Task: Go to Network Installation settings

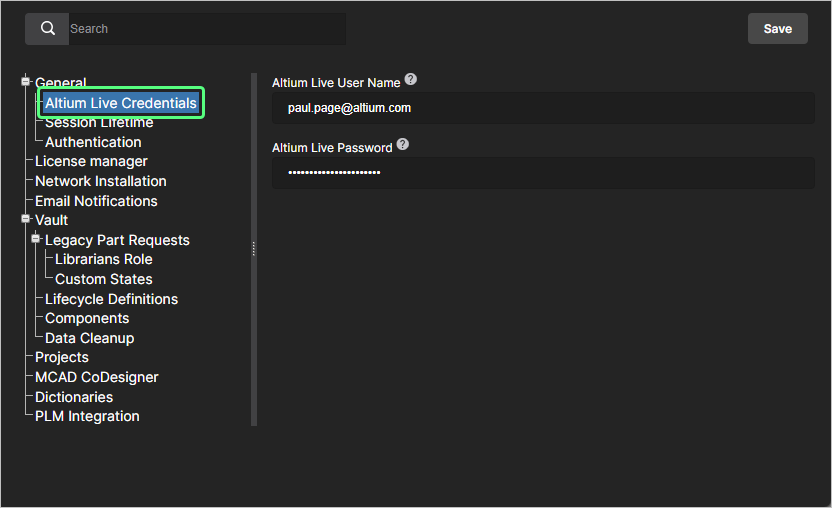Action: (100, 181)
